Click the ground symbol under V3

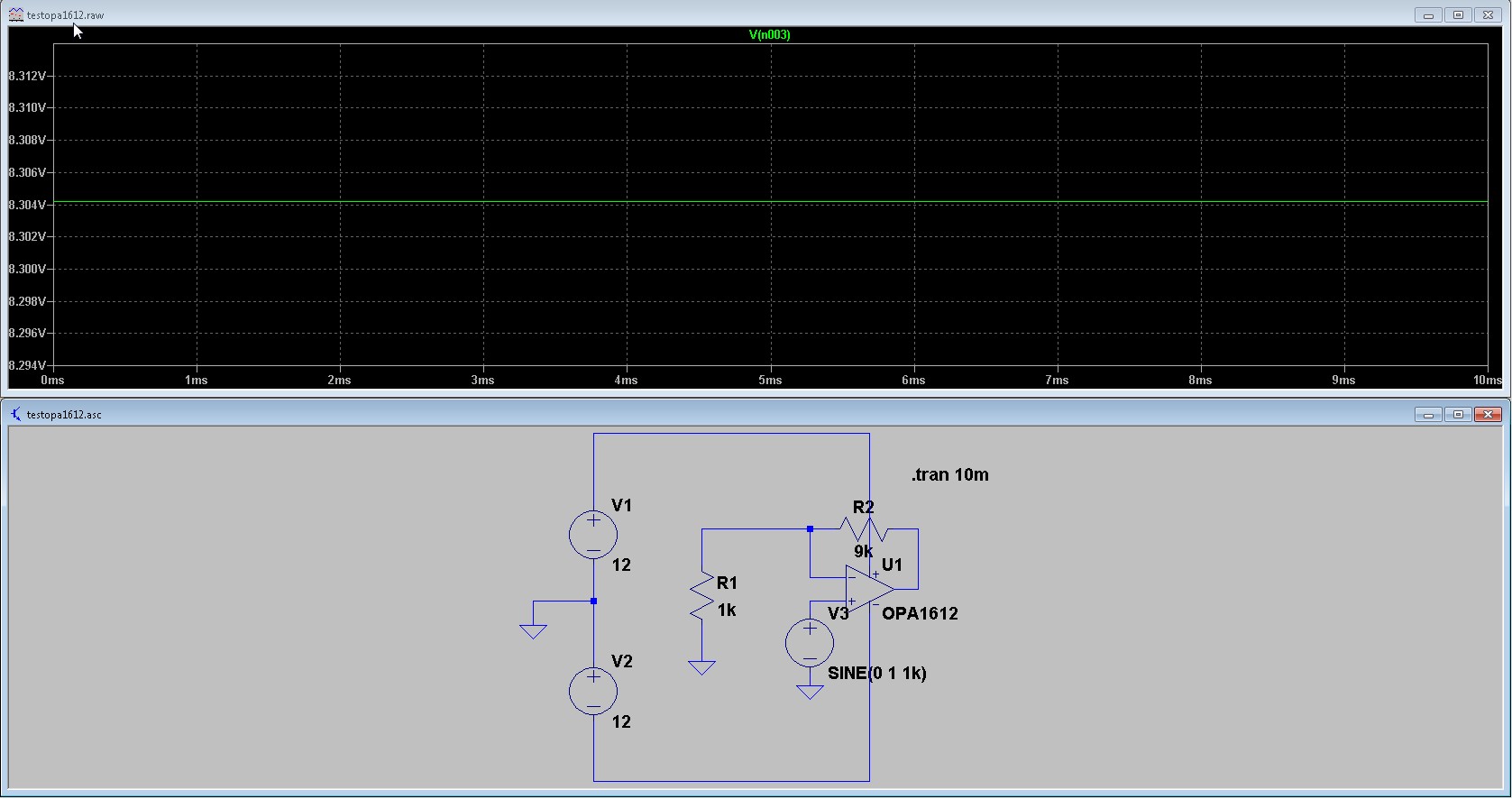pos(810,692)
